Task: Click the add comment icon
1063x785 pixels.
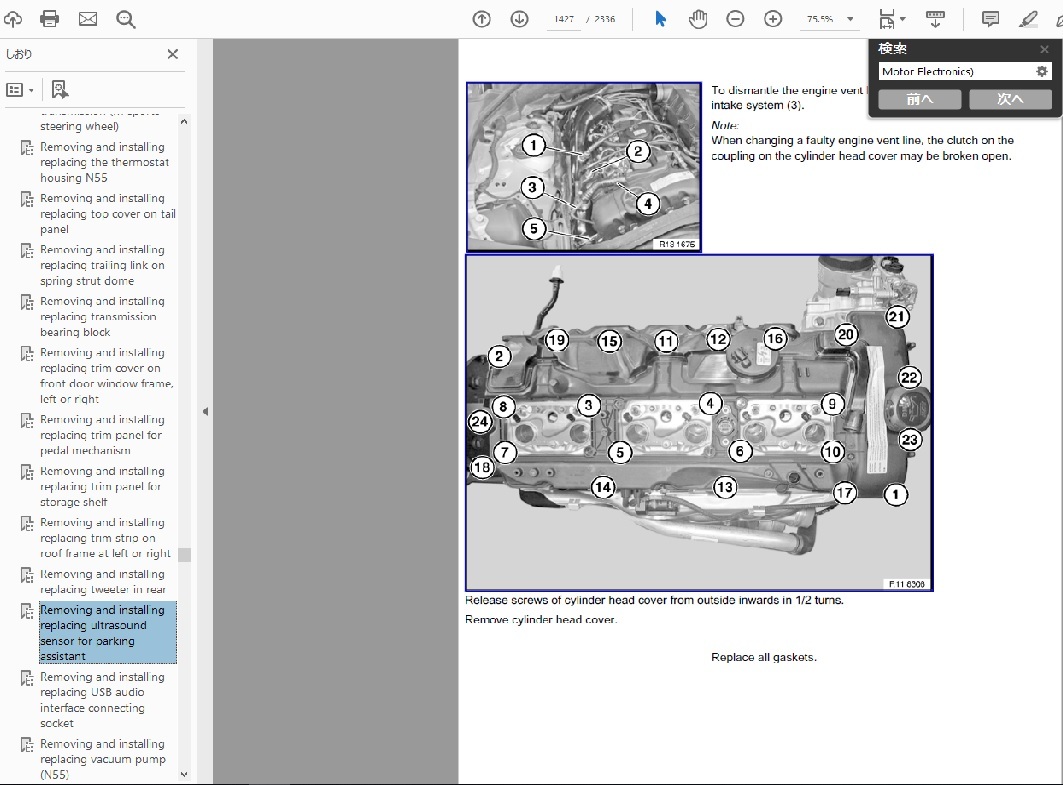Action: 990,19
